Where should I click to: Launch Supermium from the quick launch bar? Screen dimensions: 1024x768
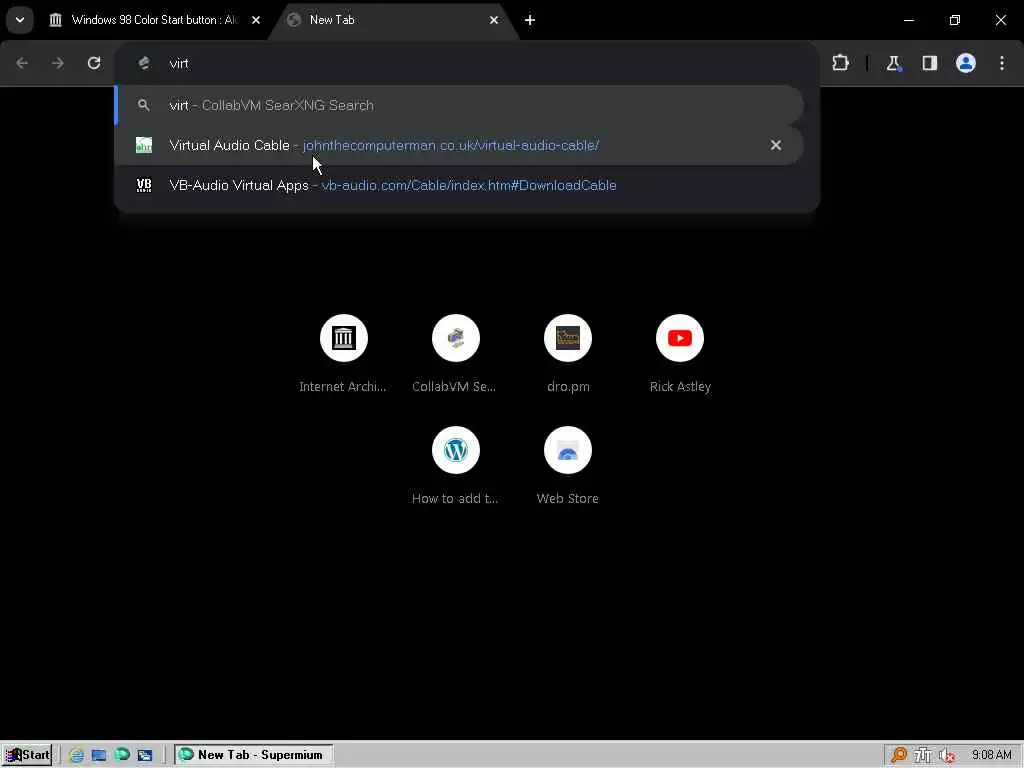click(x=122, y=755)
